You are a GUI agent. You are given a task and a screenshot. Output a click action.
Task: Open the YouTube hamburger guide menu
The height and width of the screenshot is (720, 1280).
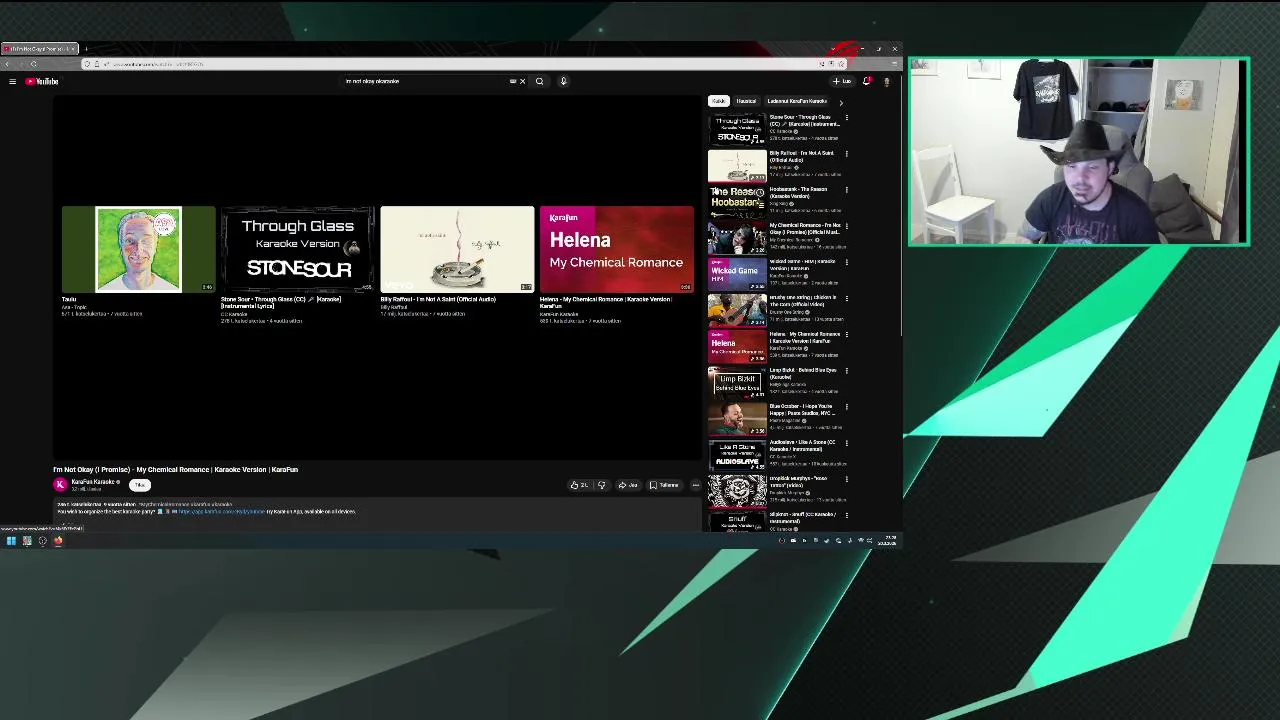click(12, 81)
